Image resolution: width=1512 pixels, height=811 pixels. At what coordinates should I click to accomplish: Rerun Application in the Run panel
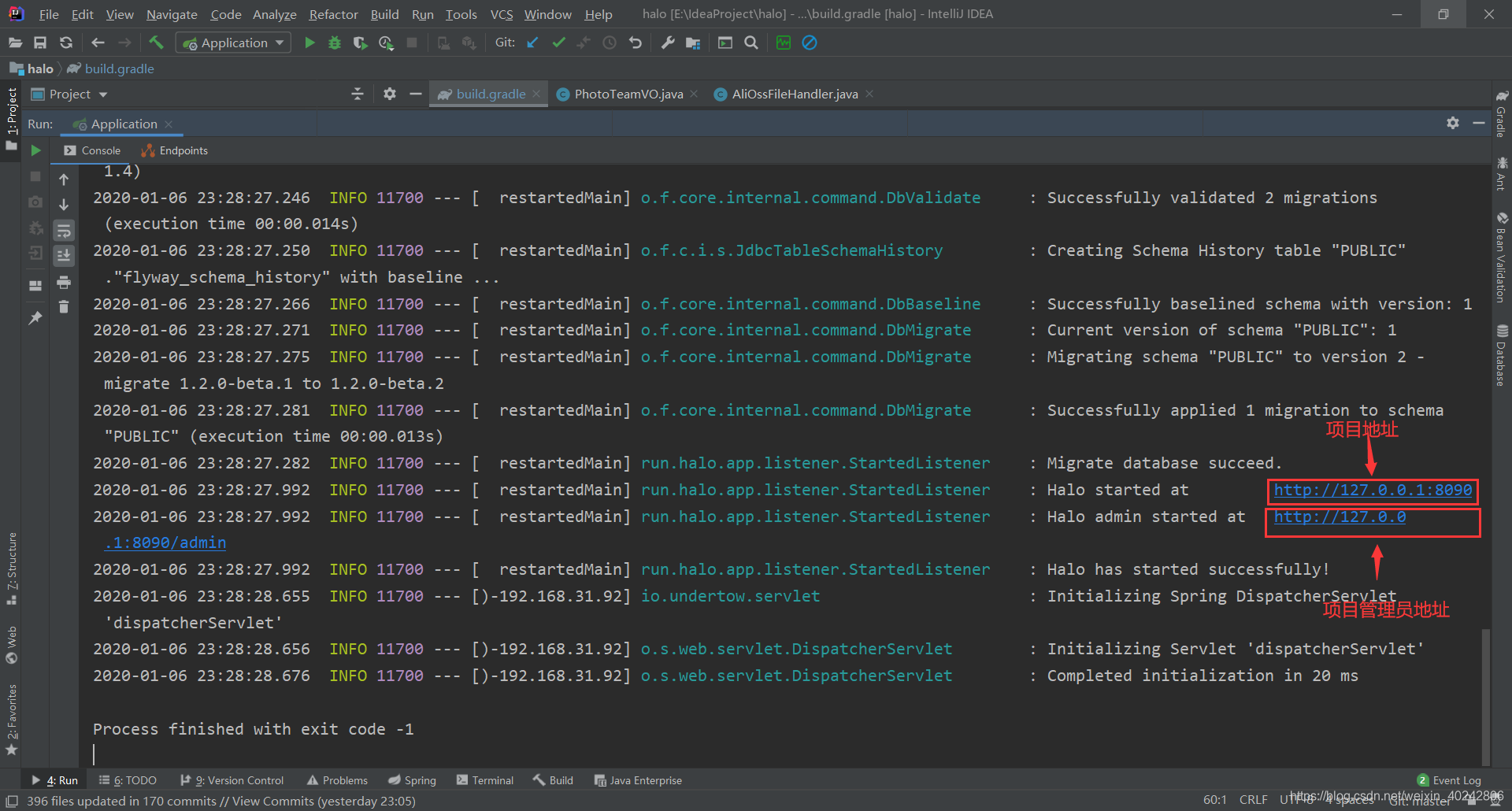35,150
